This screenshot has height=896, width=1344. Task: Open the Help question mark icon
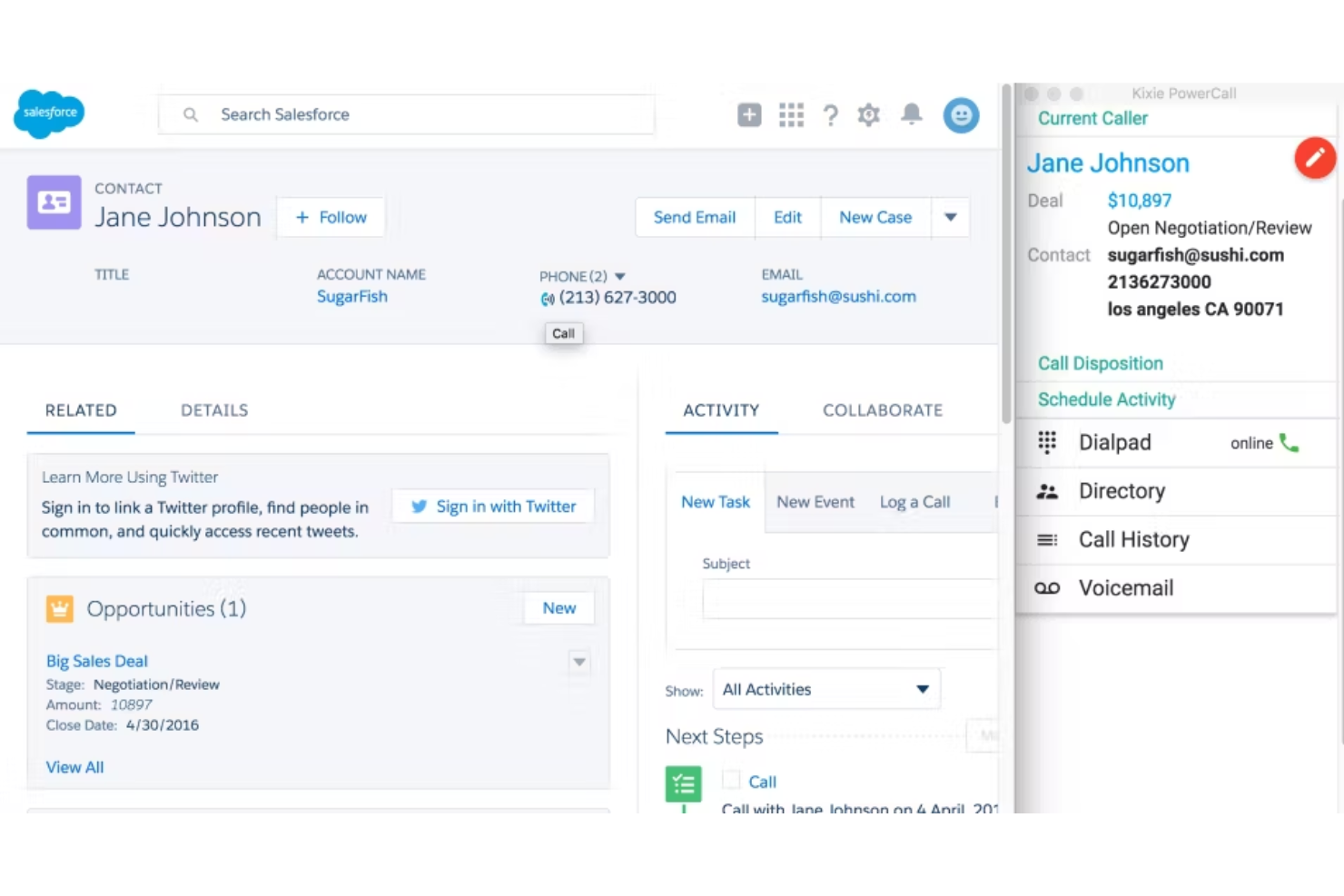point(830,115)
